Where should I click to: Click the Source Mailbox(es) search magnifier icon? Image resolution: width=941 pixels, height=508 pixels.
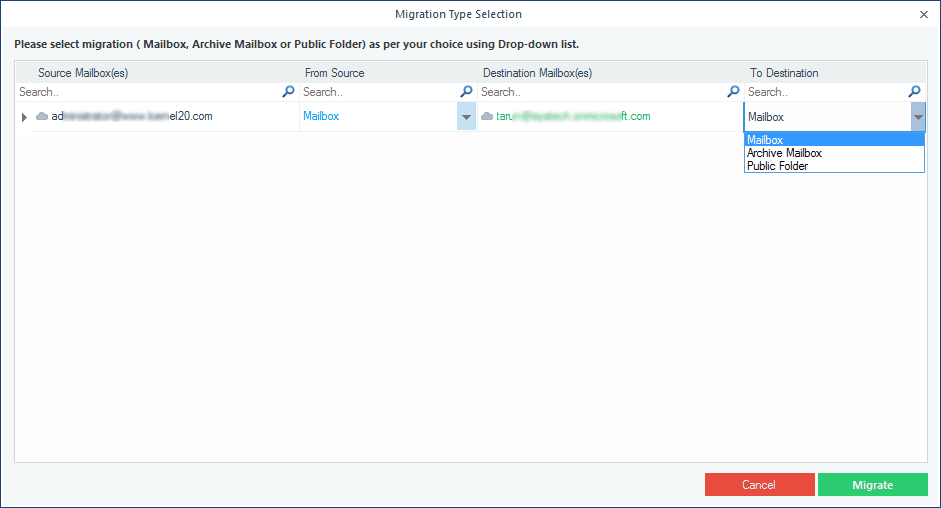(288, 91)
